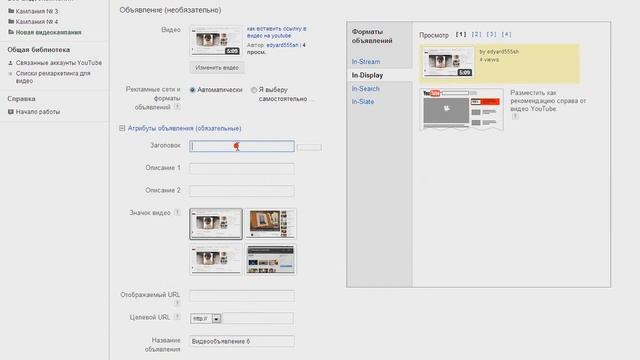Click Изменить видео button

[217, 68]
